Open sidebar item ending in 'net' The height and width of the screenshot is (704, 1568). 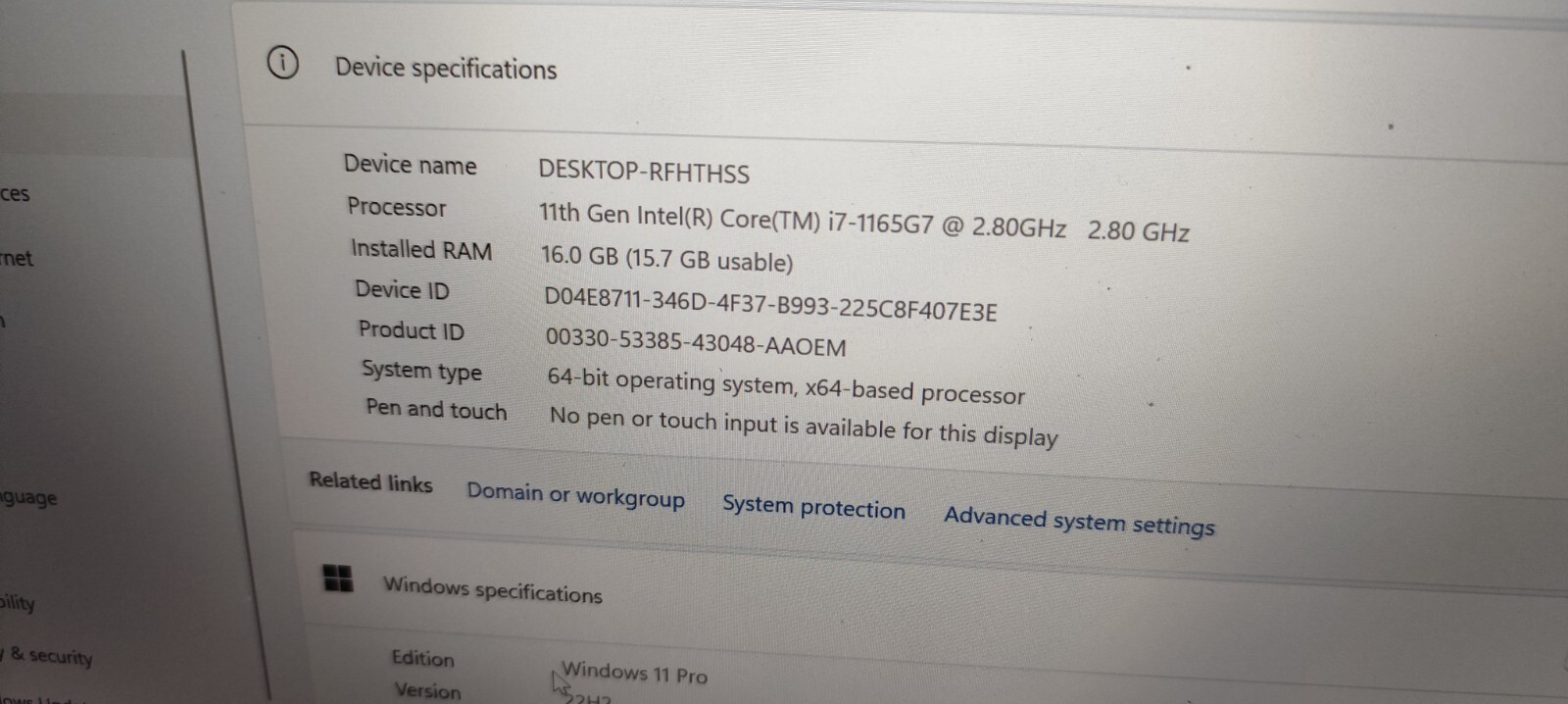16,259
